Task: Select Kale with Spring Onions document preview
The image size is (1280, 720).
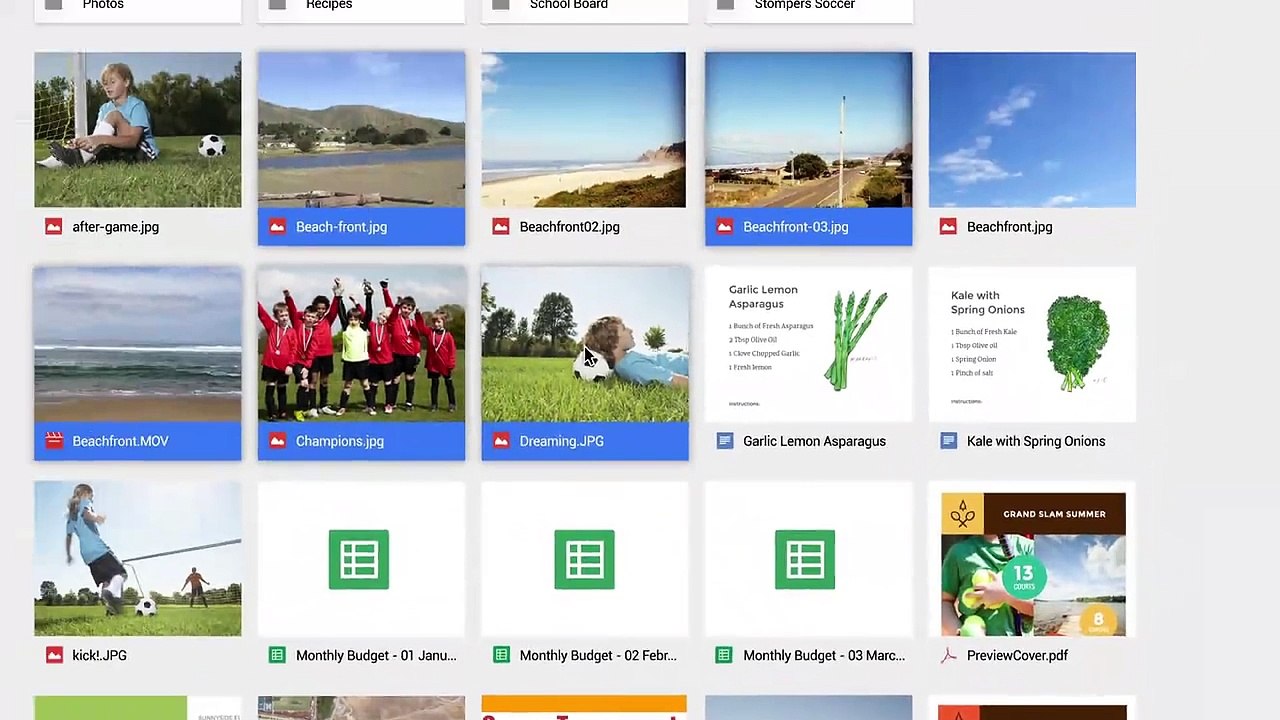Action: point(1032,344)
